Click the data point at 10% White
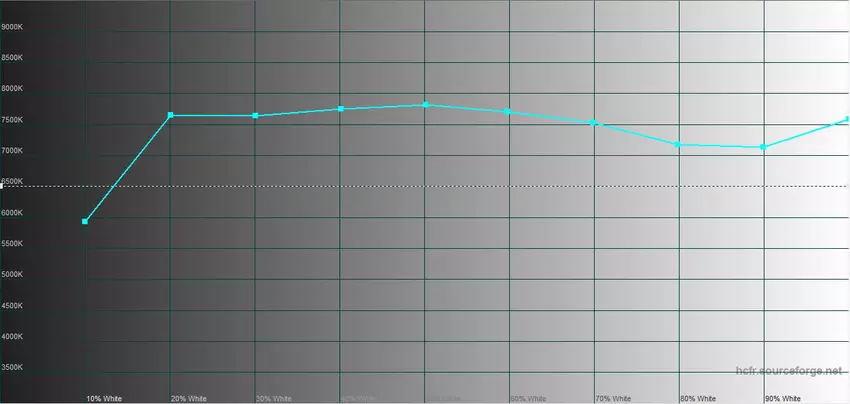 (85, 222)
